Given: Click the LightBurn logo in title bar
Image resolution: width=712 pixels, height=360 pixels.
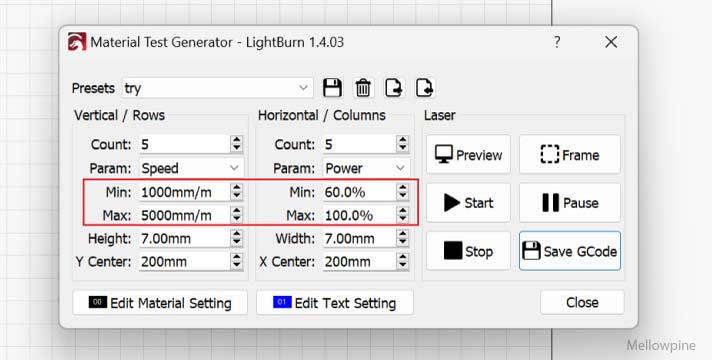Looking at the screenshot, I should point(77,42).
